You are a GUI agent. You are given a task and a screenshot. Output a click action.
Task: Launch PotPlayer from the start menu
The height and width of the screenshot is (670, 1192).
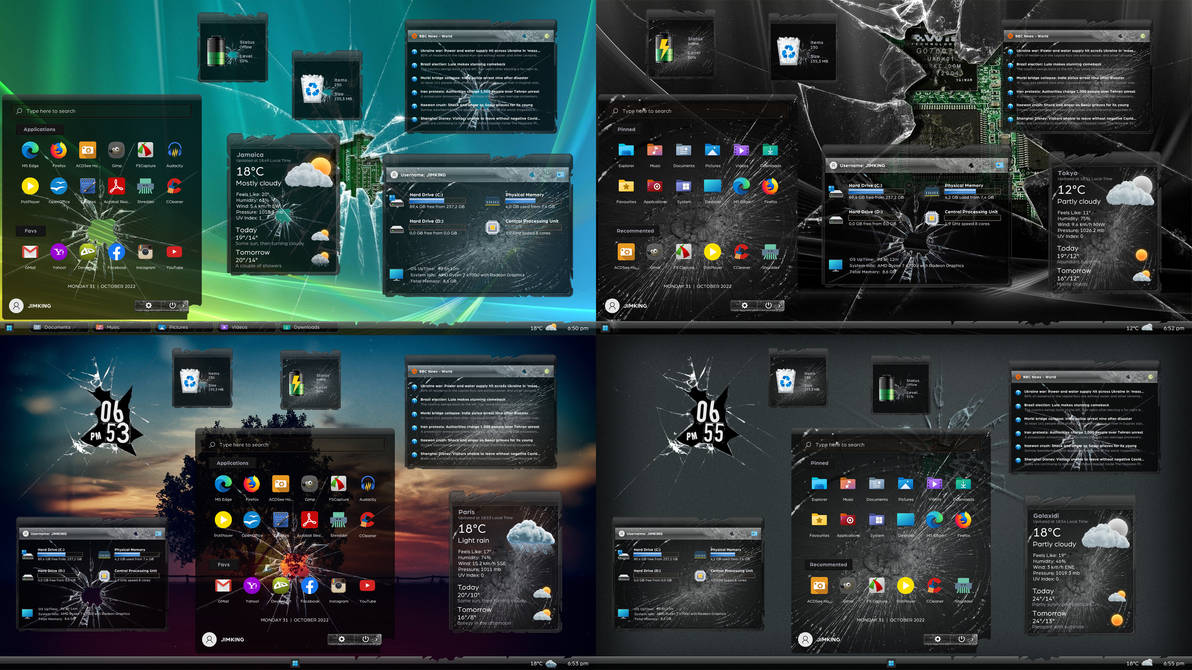pos(30,186)
